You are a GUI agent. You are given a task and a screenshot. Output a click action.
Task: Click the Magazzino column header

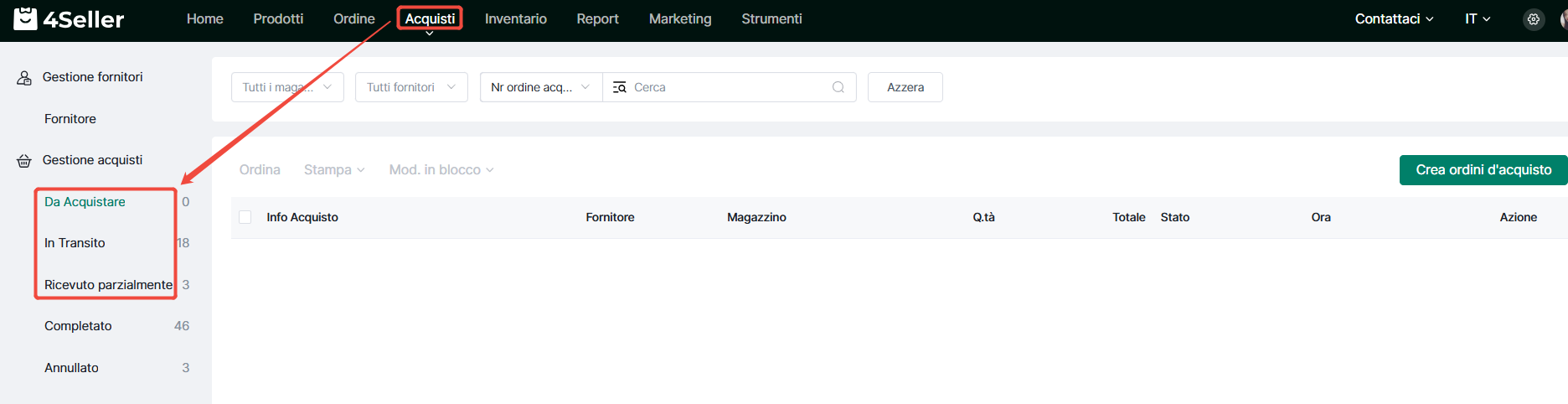(756, 217)
